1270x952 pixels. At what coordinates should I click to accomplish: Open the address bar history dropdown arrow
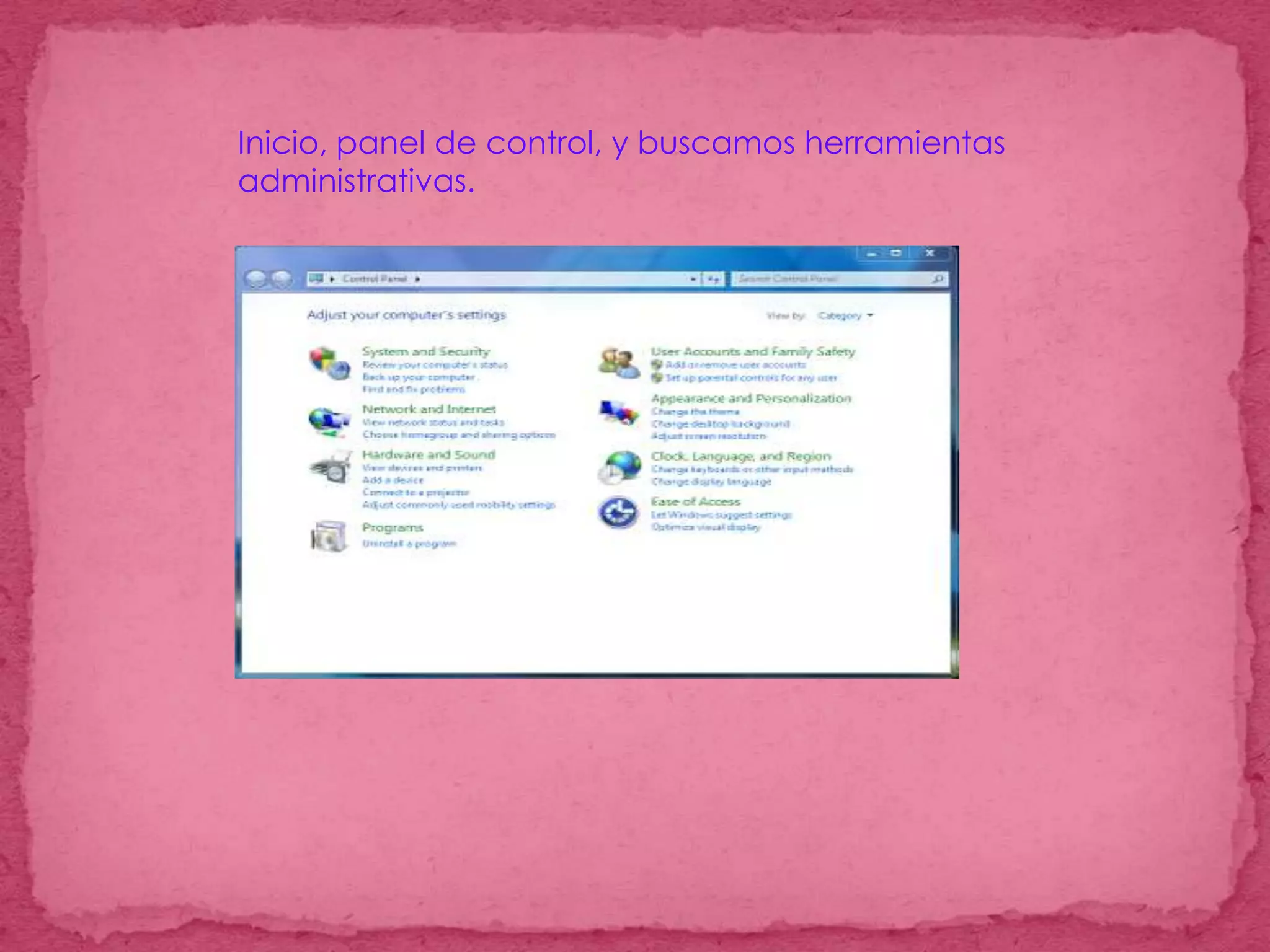[x=693, y=280]
